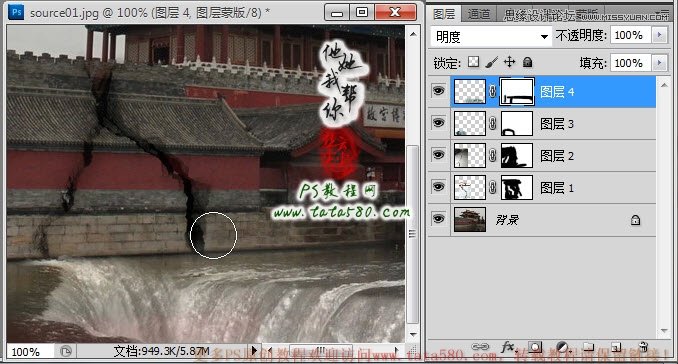This screenshot has width=678, height=364.
Task: Select the 图层 1 layer mask thumbnail
Action: 517,188
